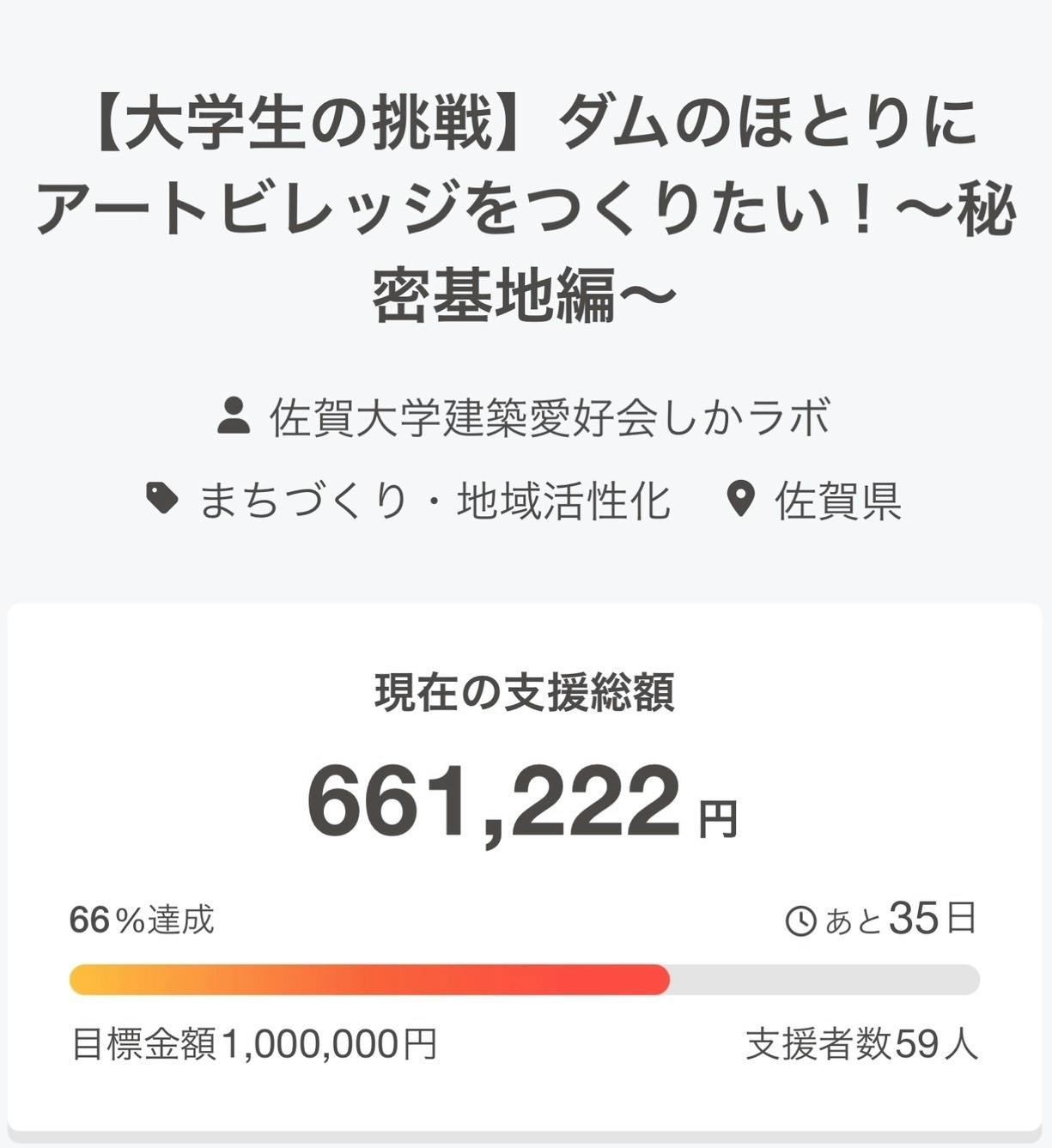This screenshot has height=1148, width=1052.
Task: Open organizer 佐賀大学建築愛好会しかラボ
Action: pyautogui.click(x=550, y=418)
